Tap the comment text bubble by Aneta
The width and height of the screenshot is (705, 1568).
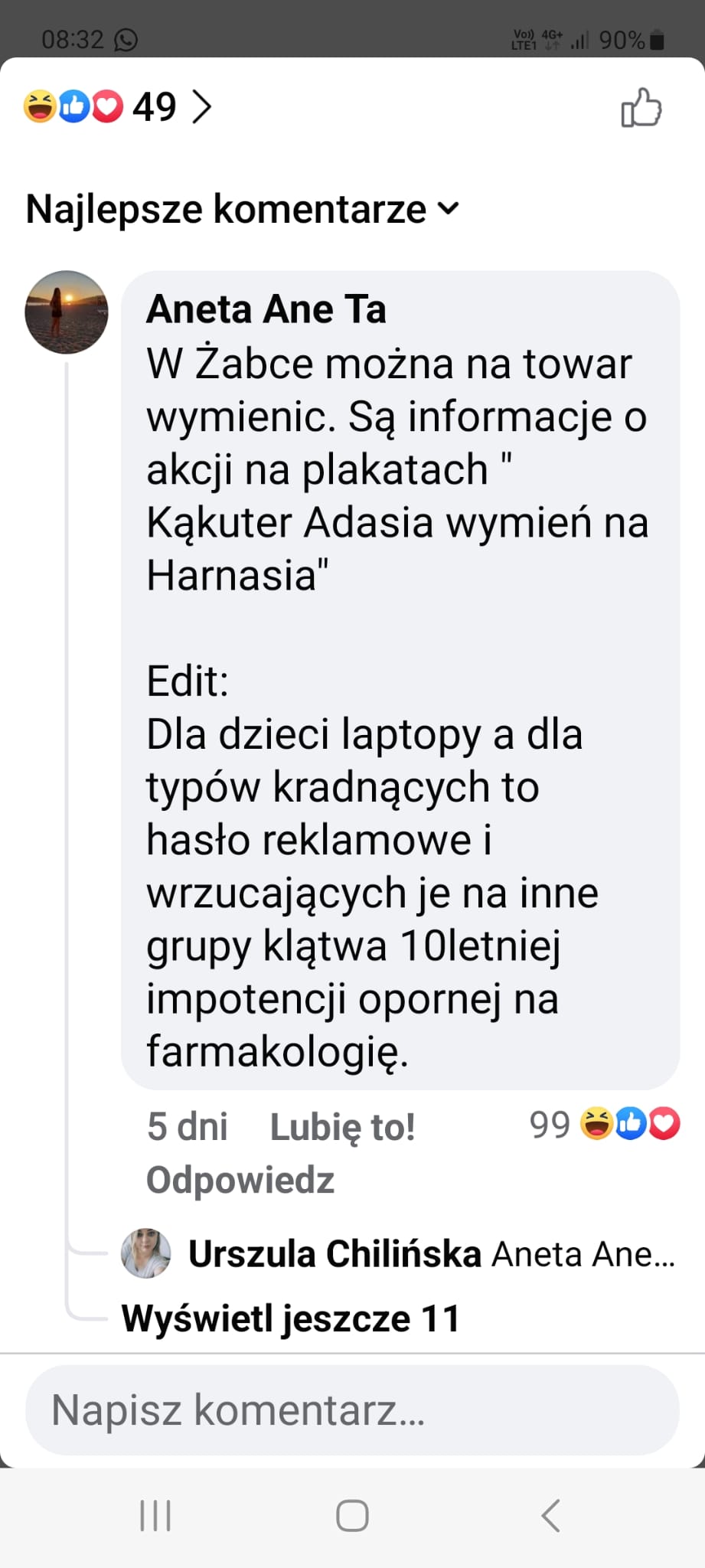point(400,680)
